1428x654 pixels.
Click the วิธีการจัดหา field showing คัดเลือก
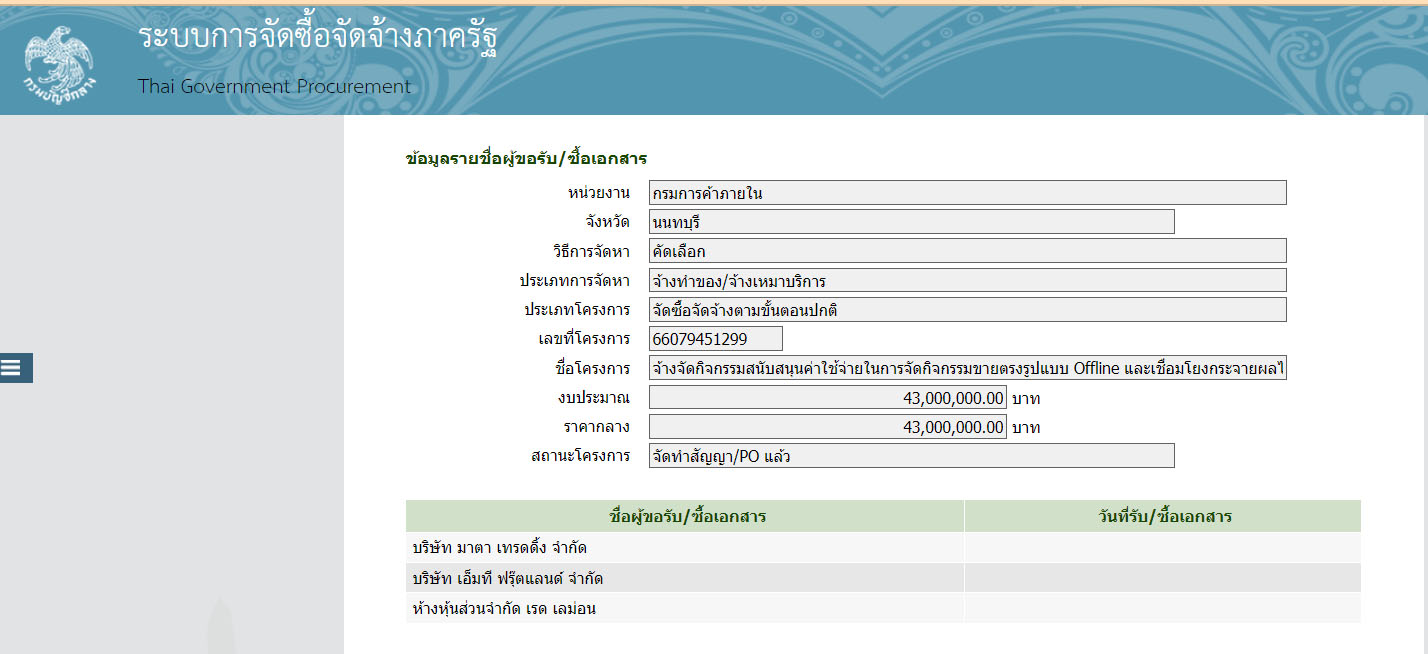click(967, 251)
